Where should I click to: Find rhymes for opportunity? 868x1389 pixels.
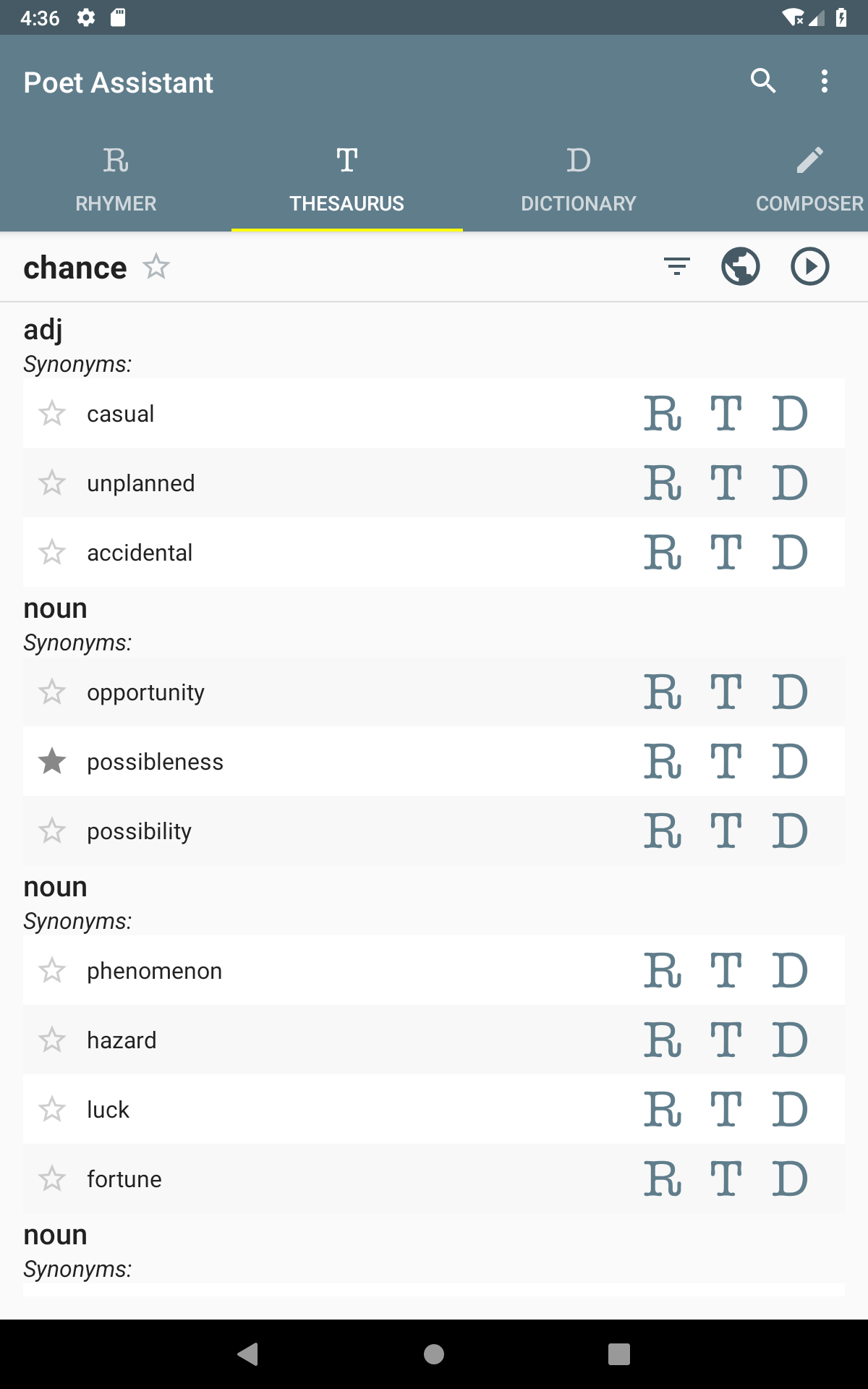[x=663, y=692]
